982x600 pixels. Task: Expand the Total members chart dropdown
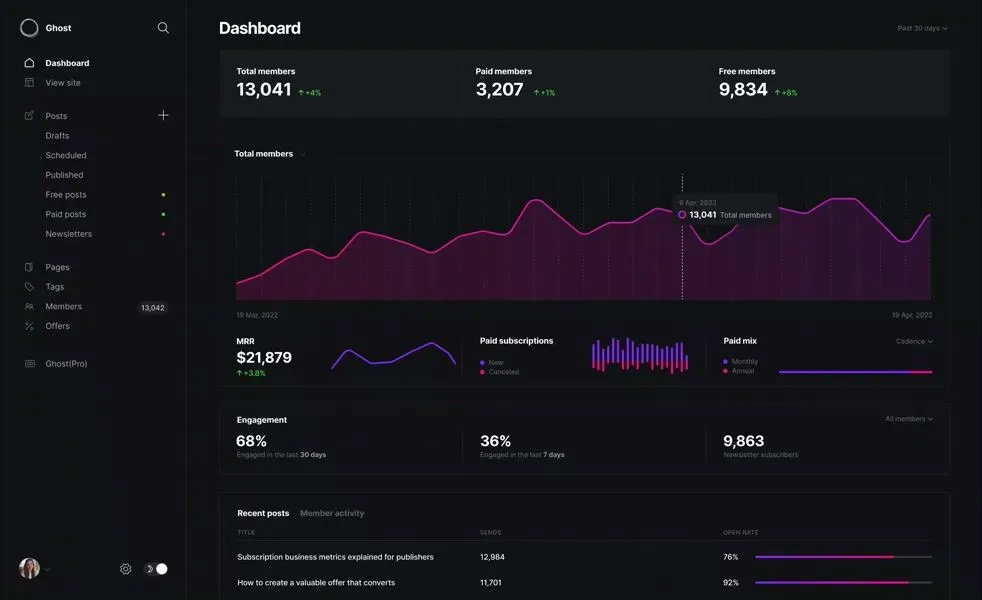coord(303,154)
